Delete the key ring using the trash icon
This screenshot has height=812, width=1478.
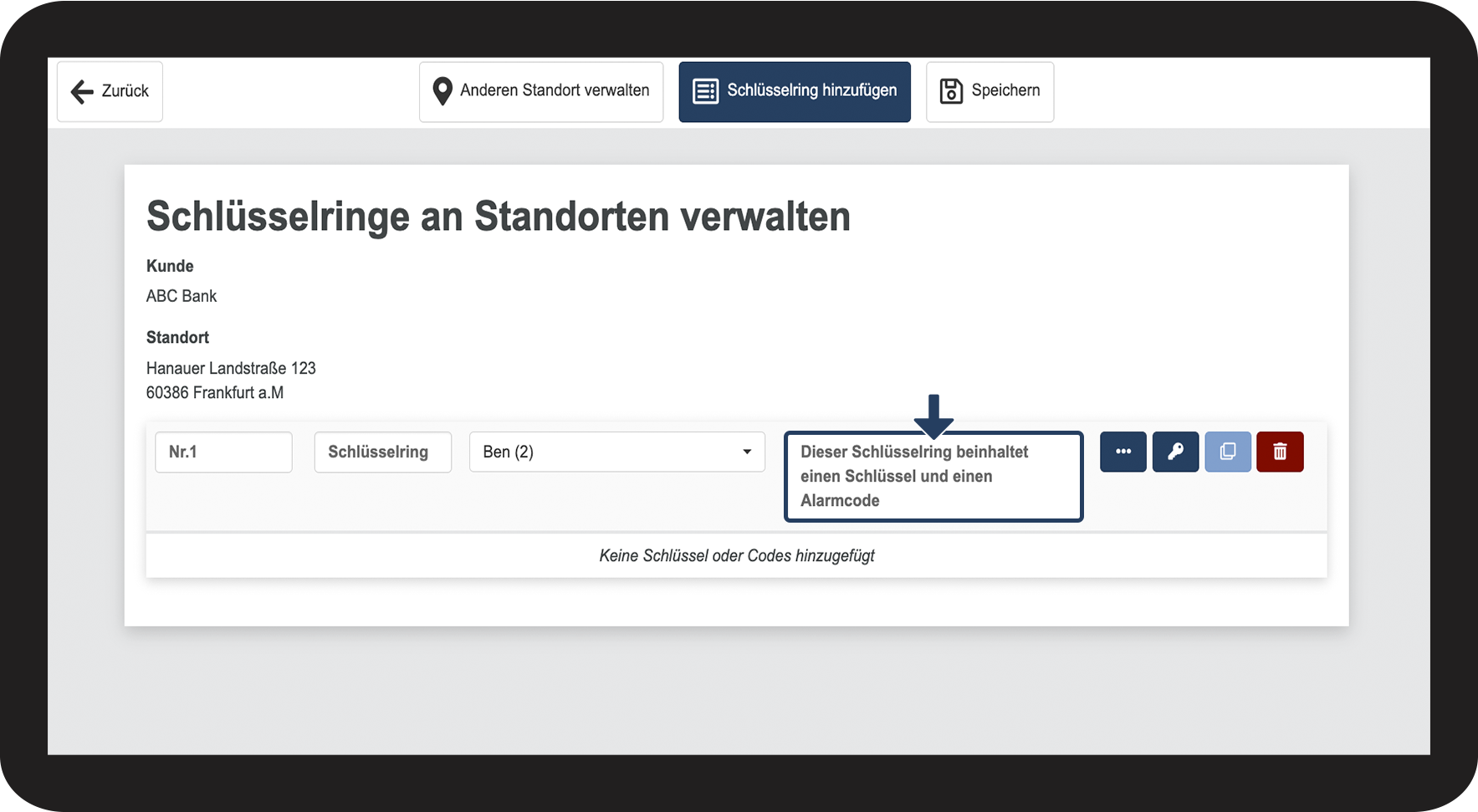point(1280,452)
